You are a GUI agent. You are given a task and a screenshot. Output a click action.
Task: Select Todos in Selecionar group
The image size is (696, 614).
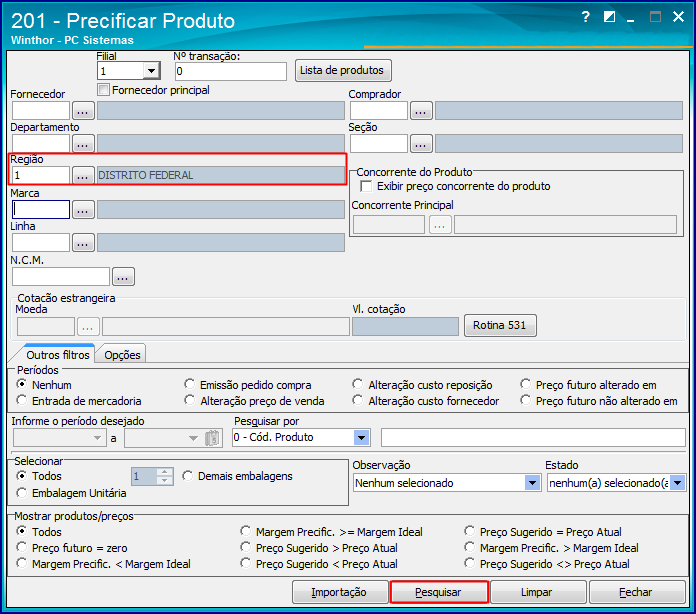click(21, 475)
